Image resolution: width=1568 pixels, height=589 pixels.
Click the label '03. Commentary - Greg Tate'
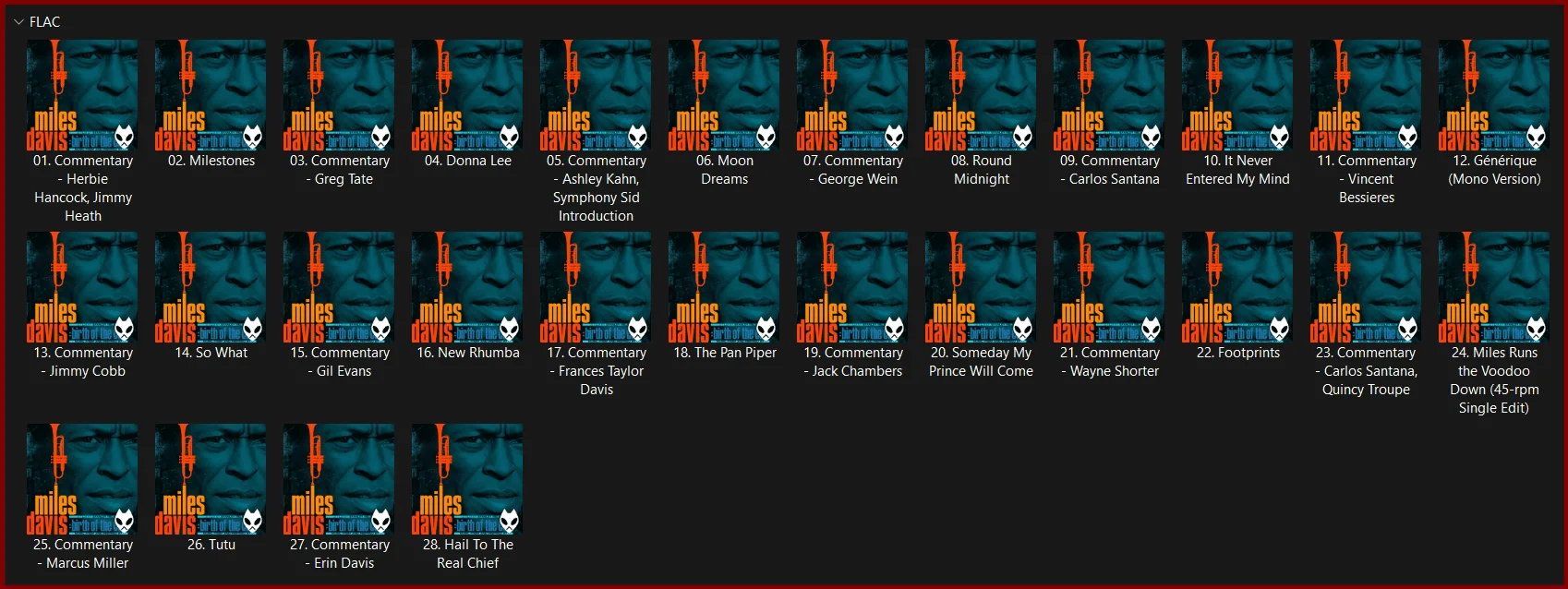pyautogui.click(x=340, y=170)
